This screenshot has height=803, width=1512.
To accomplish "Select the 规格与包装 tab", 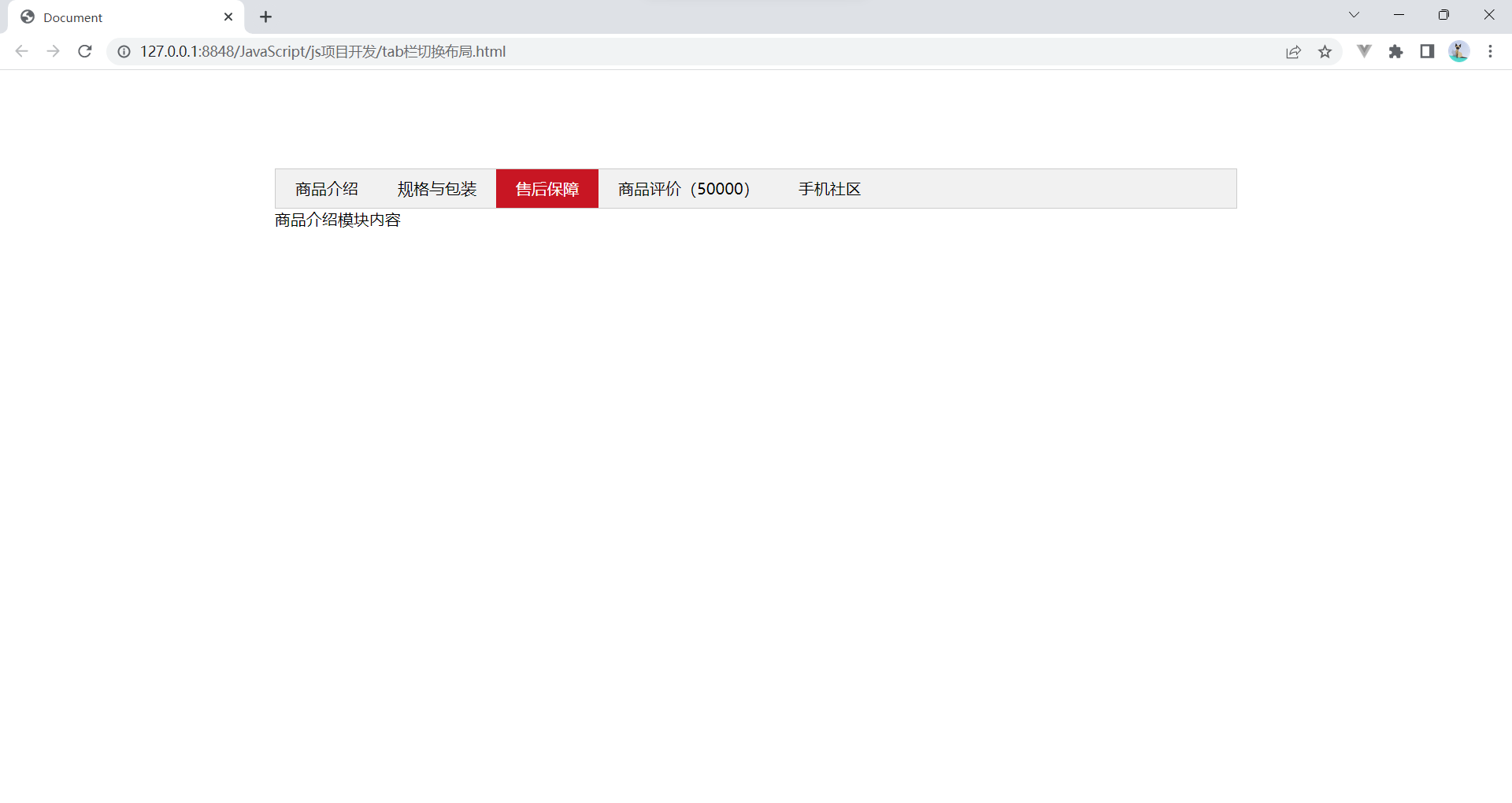I will point(436,188).
